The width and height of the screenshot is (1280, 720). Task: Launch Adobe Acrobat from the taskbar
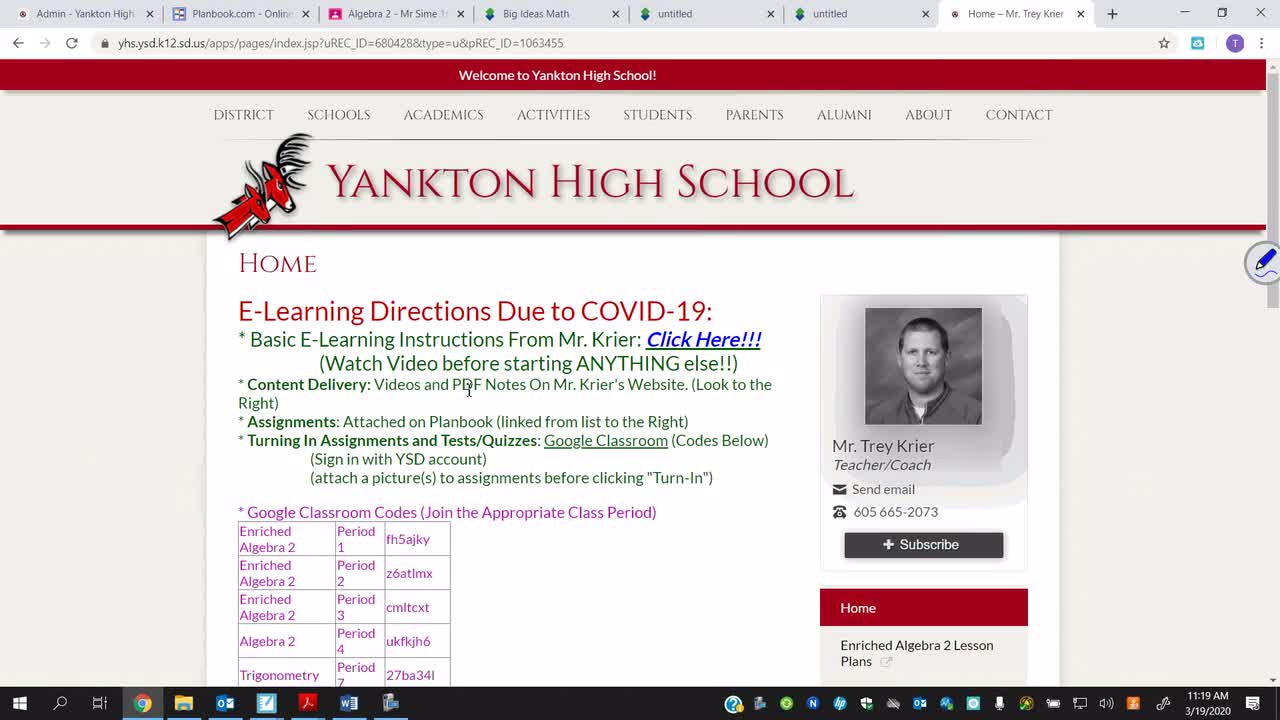[x=307, y=703]
